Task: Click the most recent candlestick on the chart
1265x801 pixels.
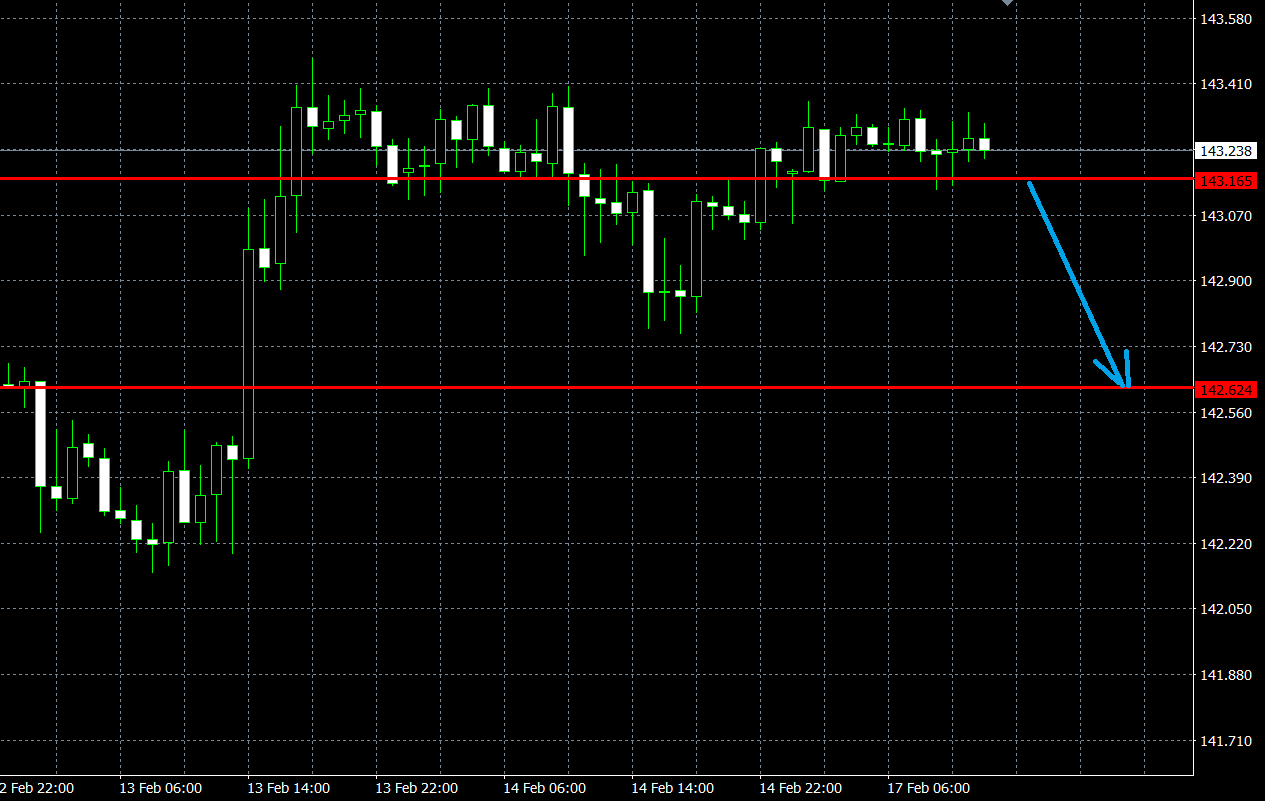Action: pos(984,144)
